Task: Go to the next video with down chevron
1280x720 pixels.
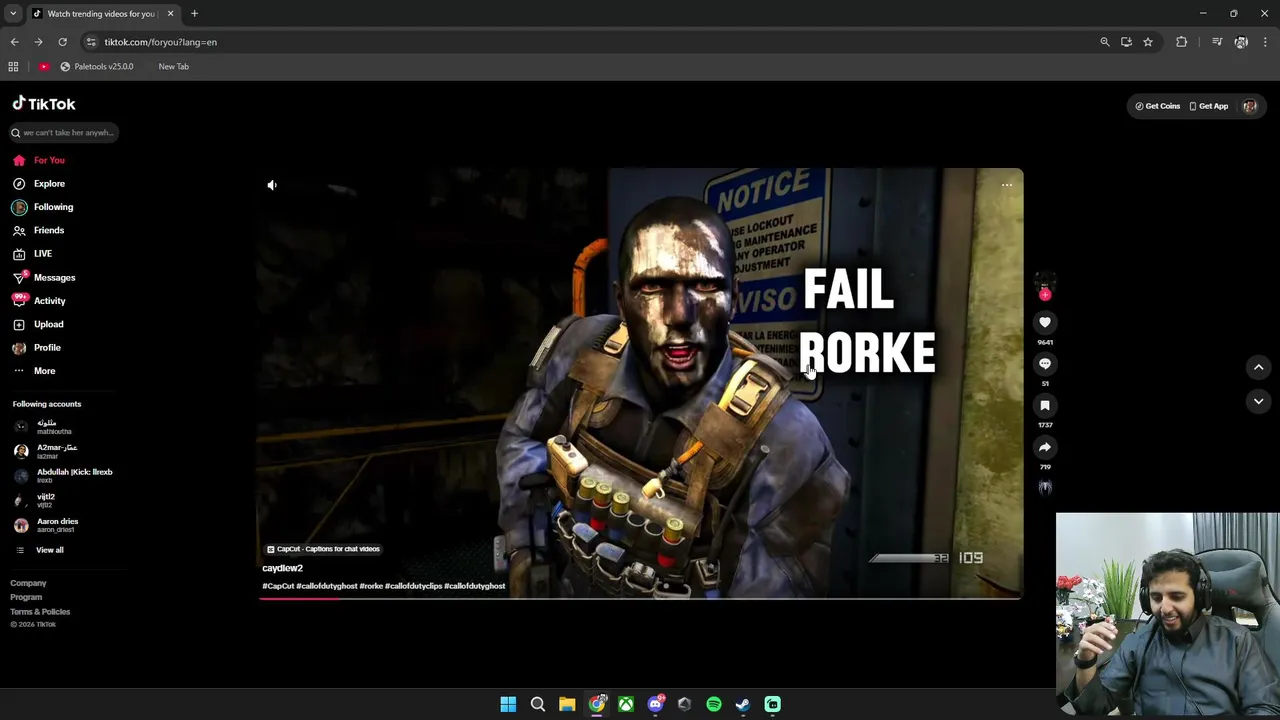Action: point(1258,401)
